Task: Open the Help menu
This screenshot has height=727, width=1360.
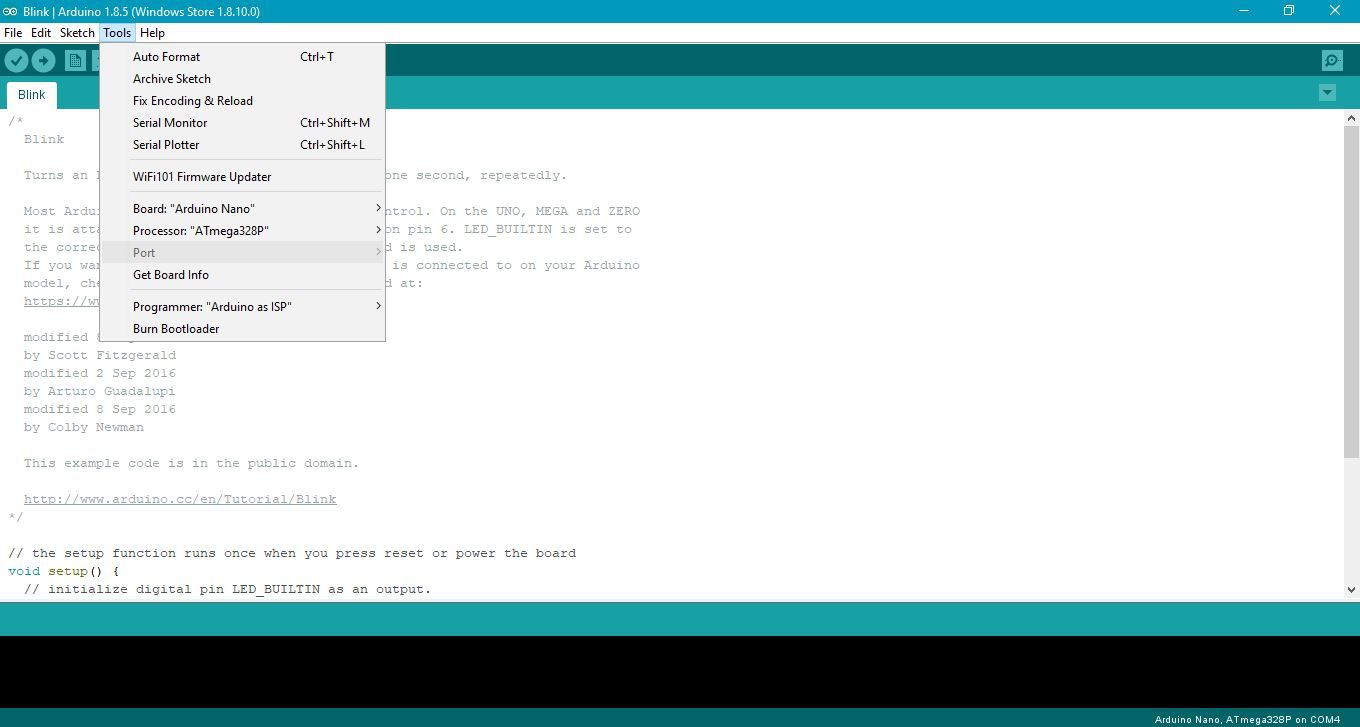Action: tap(152, 32)
